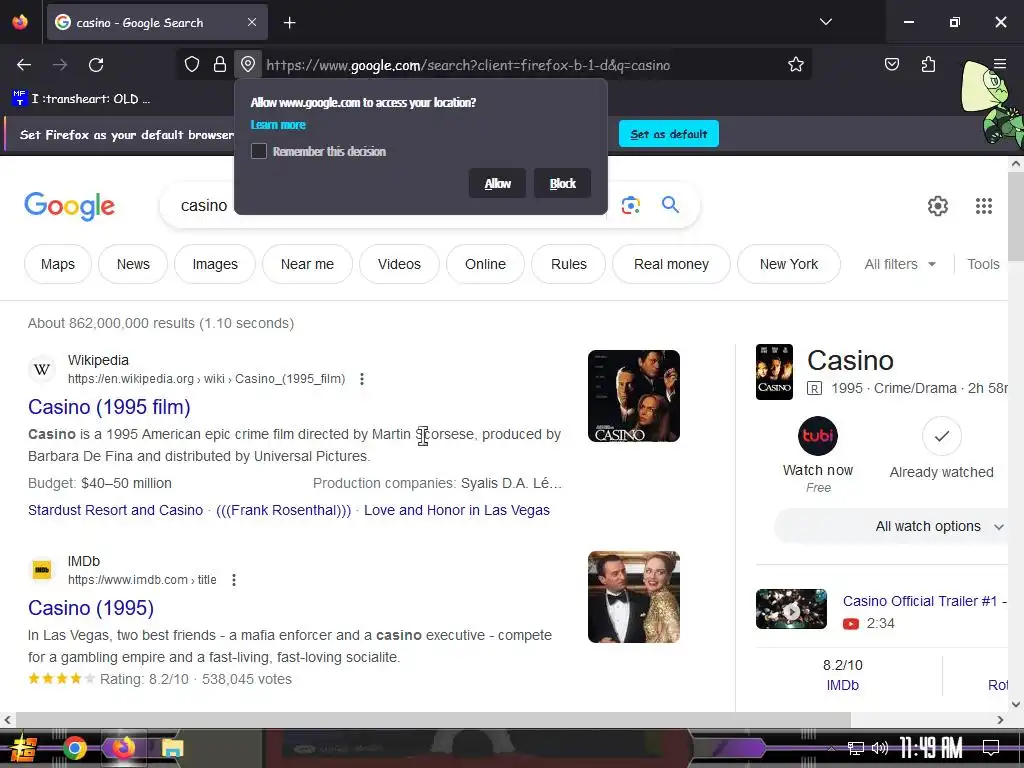Mark movie as Already watched
Viewport: 1024px width, 768px height.
941,436
